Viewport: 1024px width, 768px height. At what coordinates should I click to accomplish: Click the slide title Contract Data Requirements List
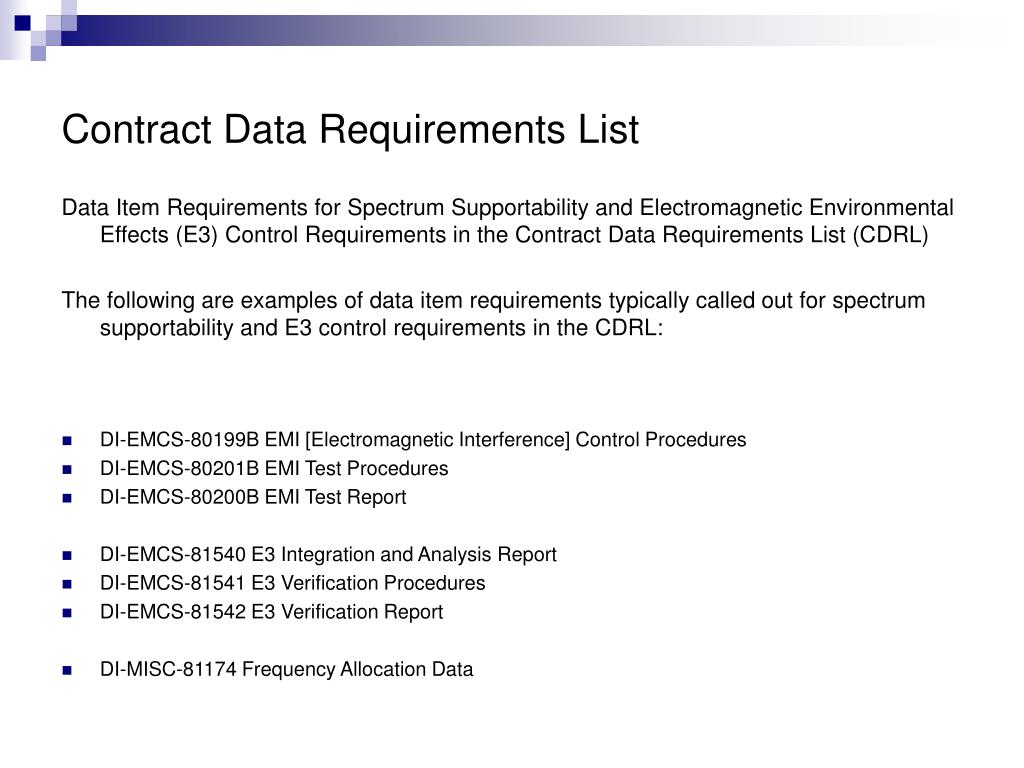click(x=350, y=129)
